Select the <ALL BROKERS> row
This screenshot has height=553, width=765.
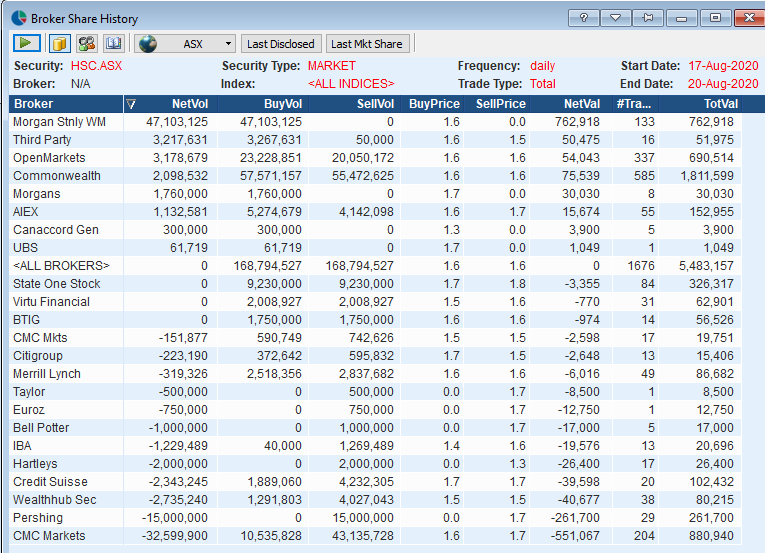coord(375,266)
